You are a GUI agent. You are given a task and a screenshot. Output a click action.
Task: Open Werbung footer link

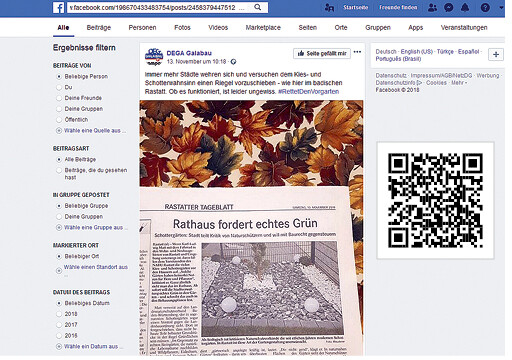click(488, 76)
